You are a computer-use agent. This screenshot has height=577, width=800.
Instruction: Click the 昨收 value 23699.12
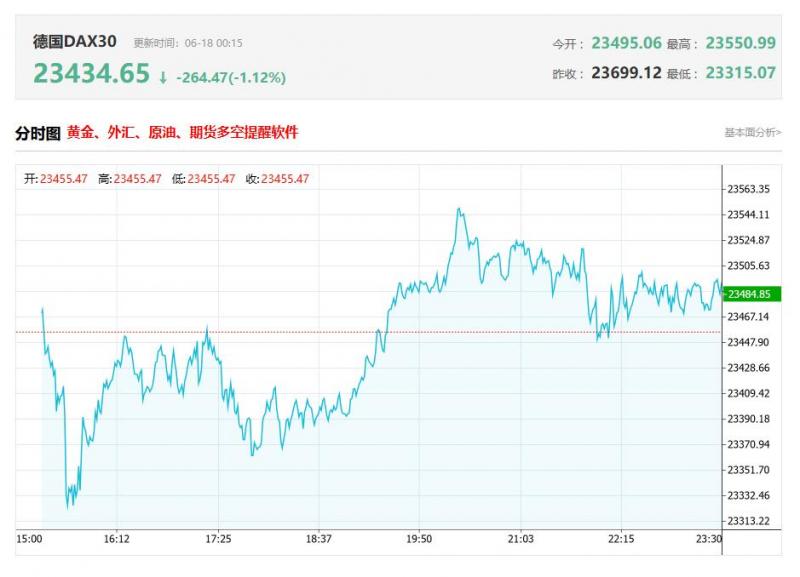point(627,73)
